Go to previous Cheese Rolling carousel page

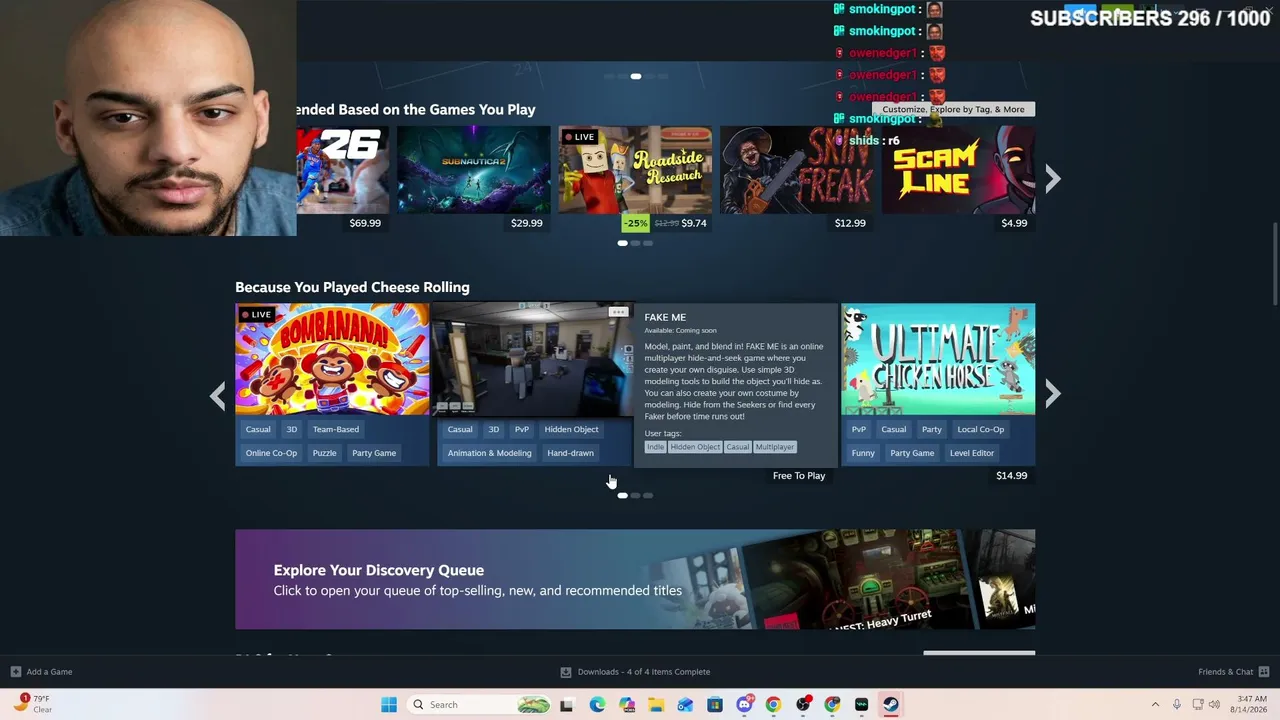[218, 396]
